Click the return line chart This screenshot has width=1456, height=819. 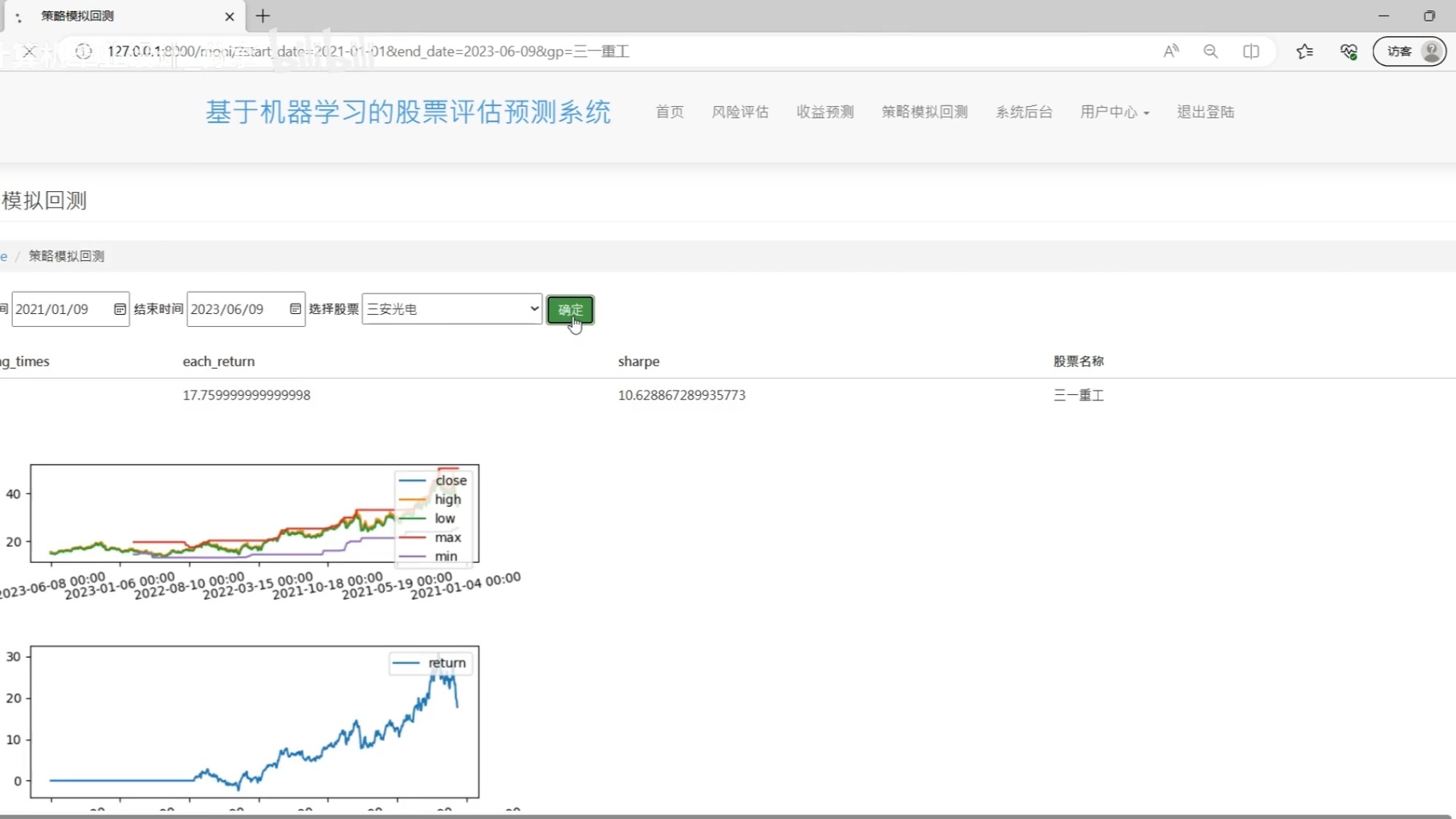pyautogui.click(x=255, y=722)
